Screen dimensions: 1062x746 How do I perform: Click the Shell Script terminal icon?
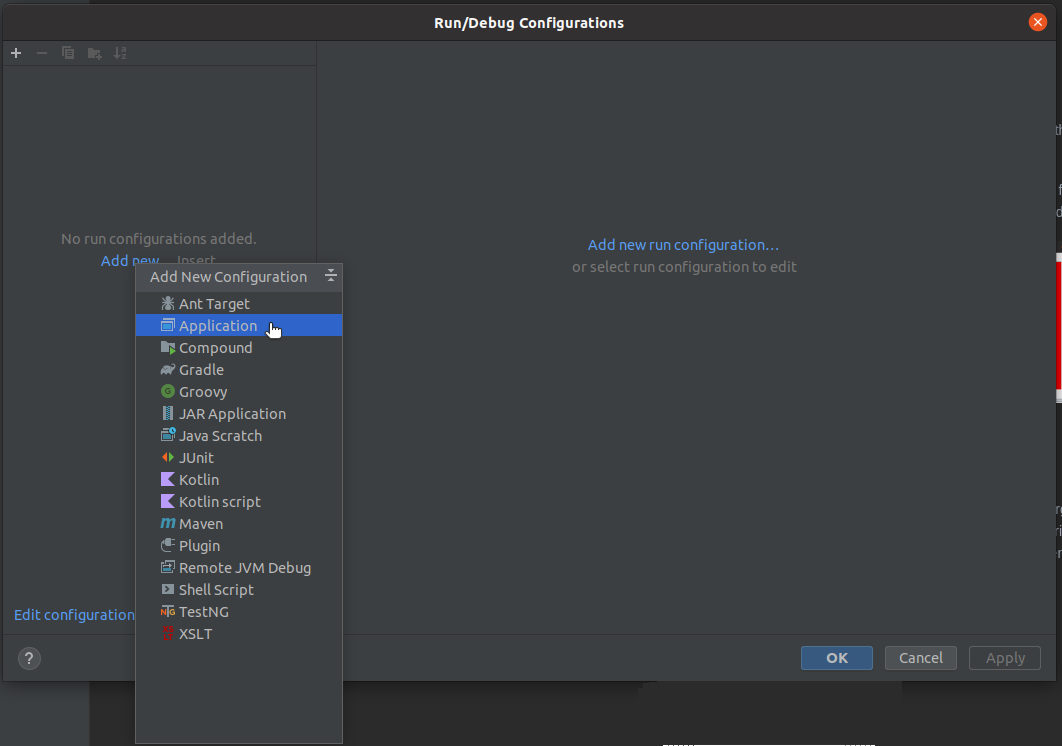point(167,589)
